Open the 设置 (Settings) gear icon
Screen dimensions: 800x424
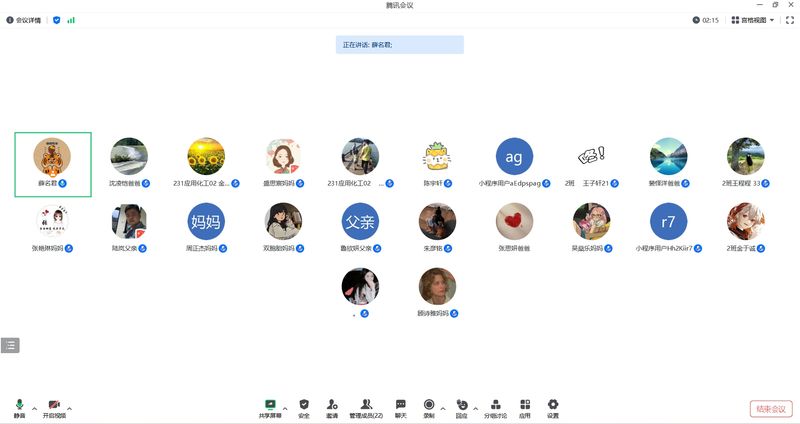pyautogui.click(x=553, y=407)
